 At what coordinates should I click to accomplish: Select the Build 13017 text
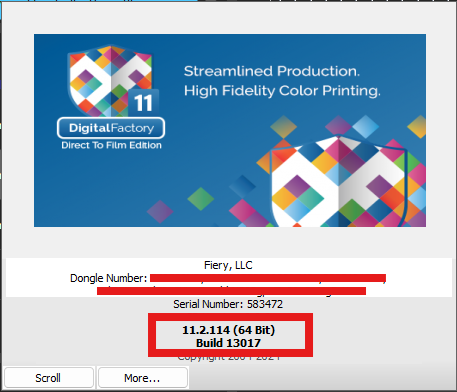pyautogui.click(x=228, y=343)
